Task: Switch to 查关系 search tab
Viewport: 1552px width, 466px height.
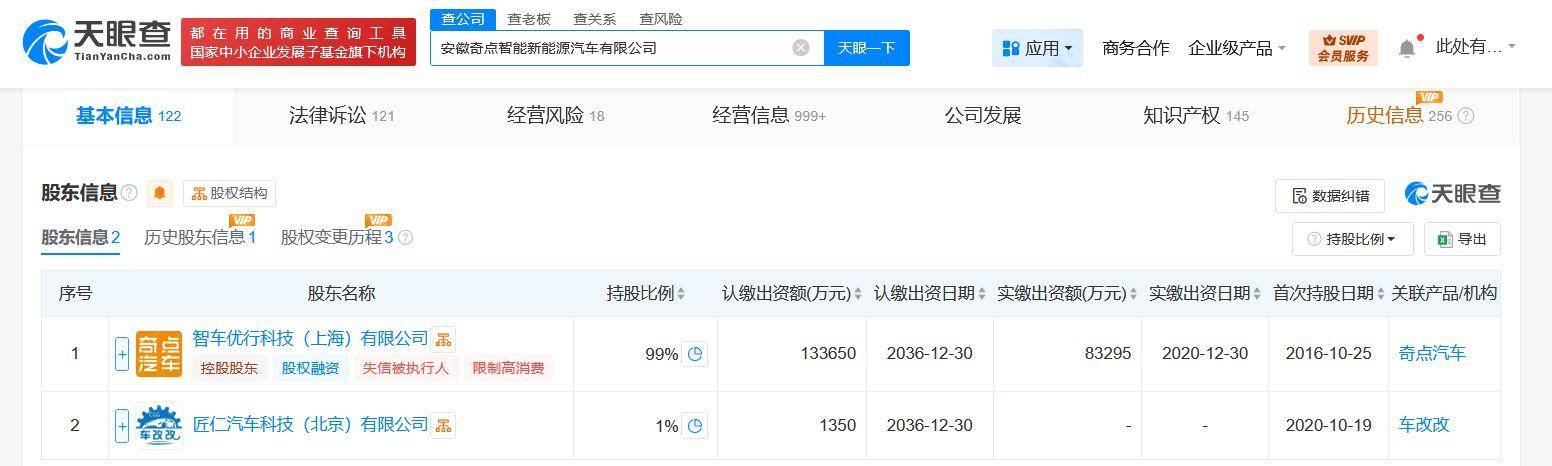Action: click(x=595, y=19)
